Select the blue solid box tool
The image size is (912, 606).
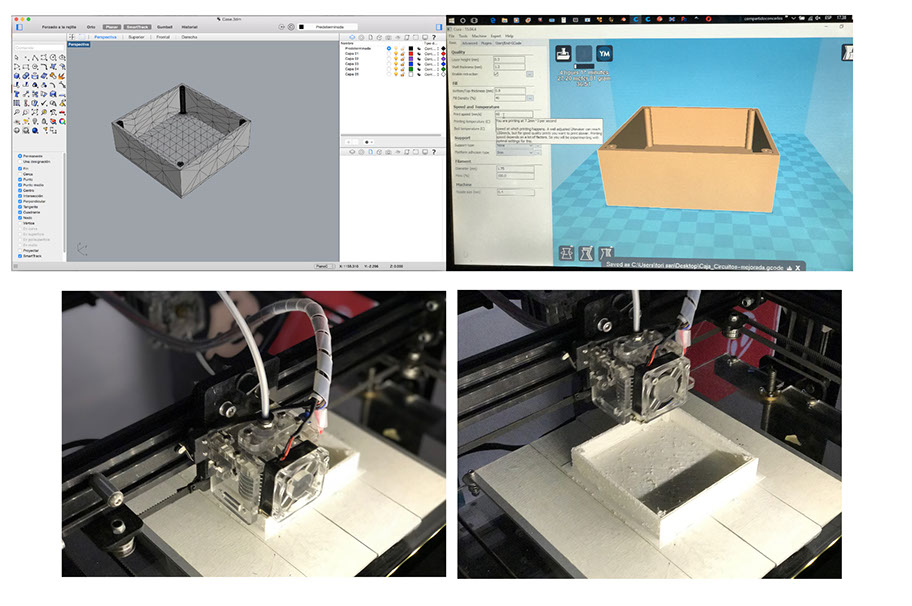[16, 76]
